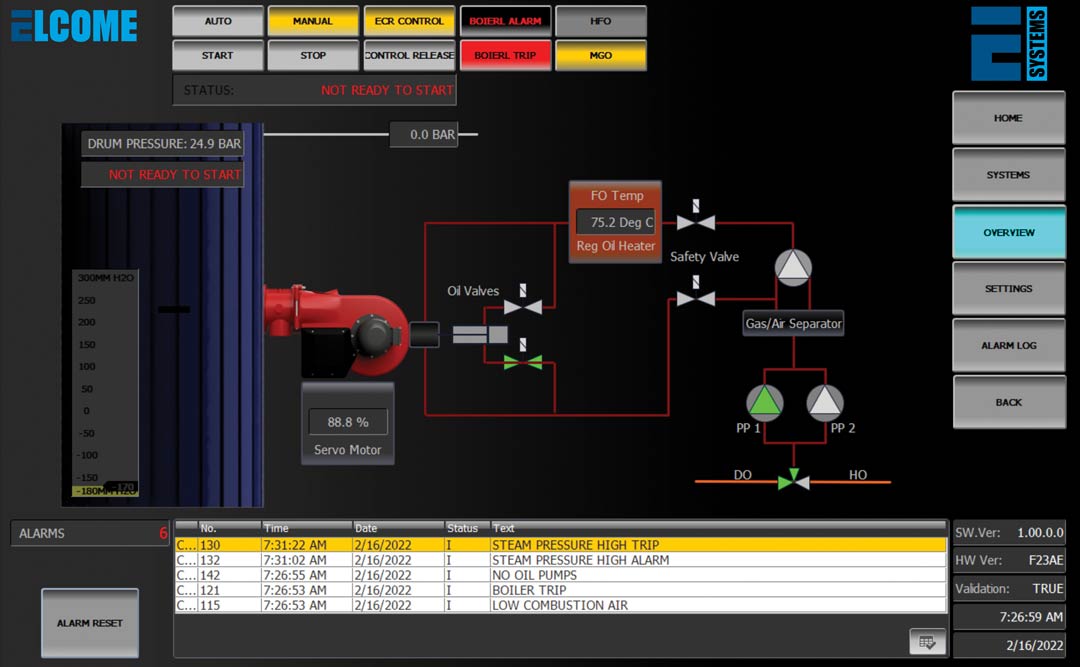Click the BOIERL TRIP indicator

[x=505, y=55]
